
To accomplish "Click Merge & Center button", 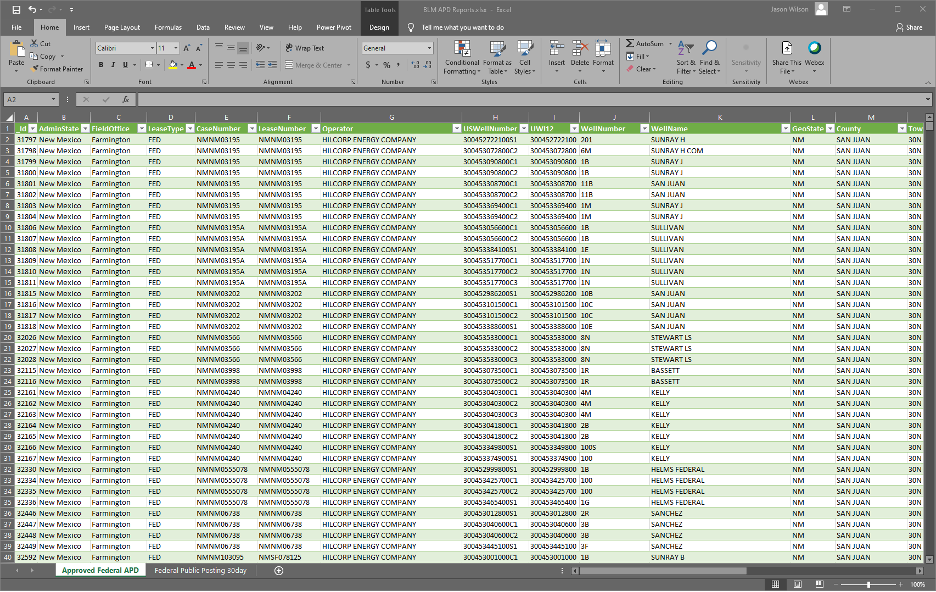I will (318, 65).
